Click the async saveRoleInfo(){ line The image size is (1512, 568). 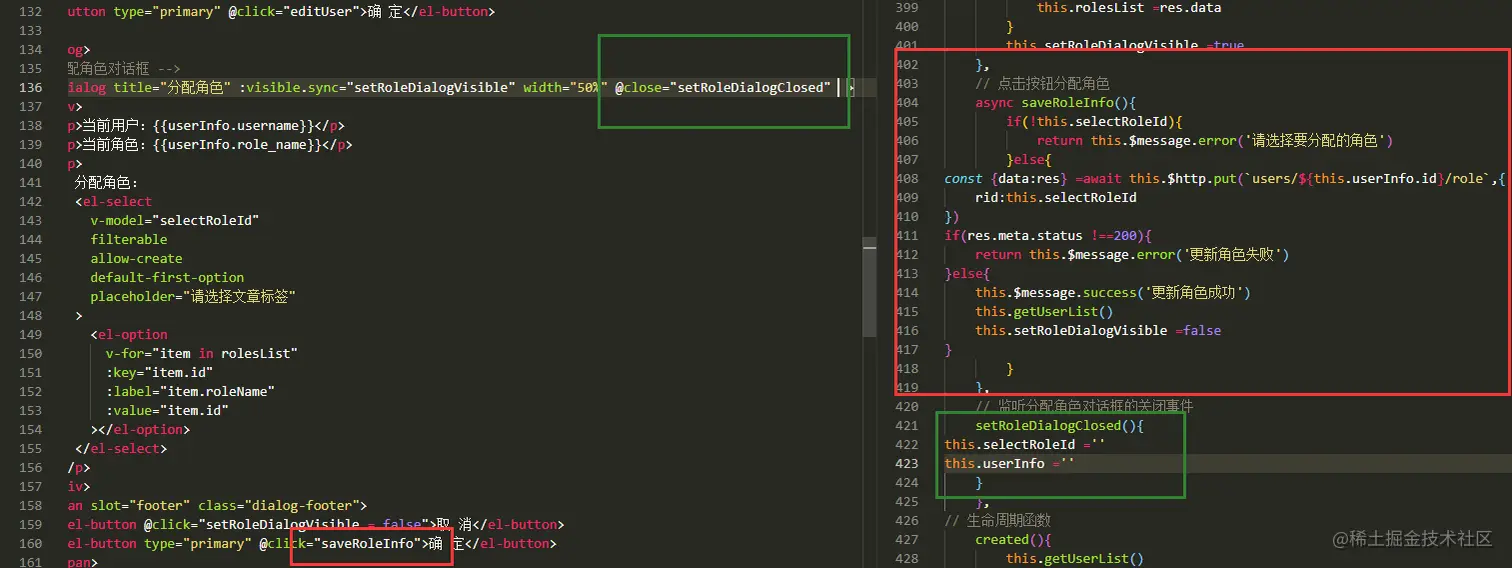(1056, 103)
